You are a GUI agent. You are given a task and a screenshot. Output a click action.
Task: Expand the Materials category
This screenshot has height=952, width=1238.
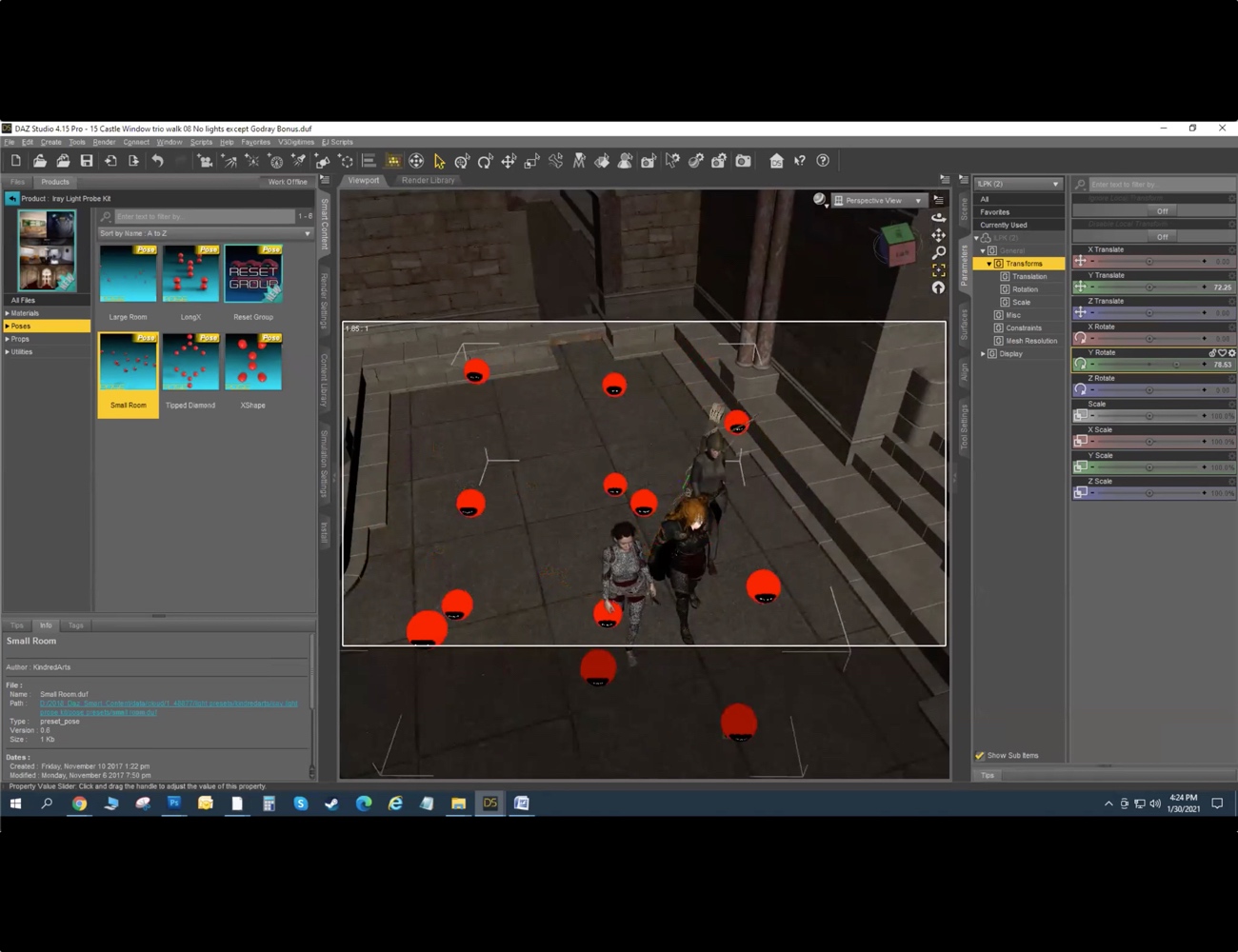8,313
